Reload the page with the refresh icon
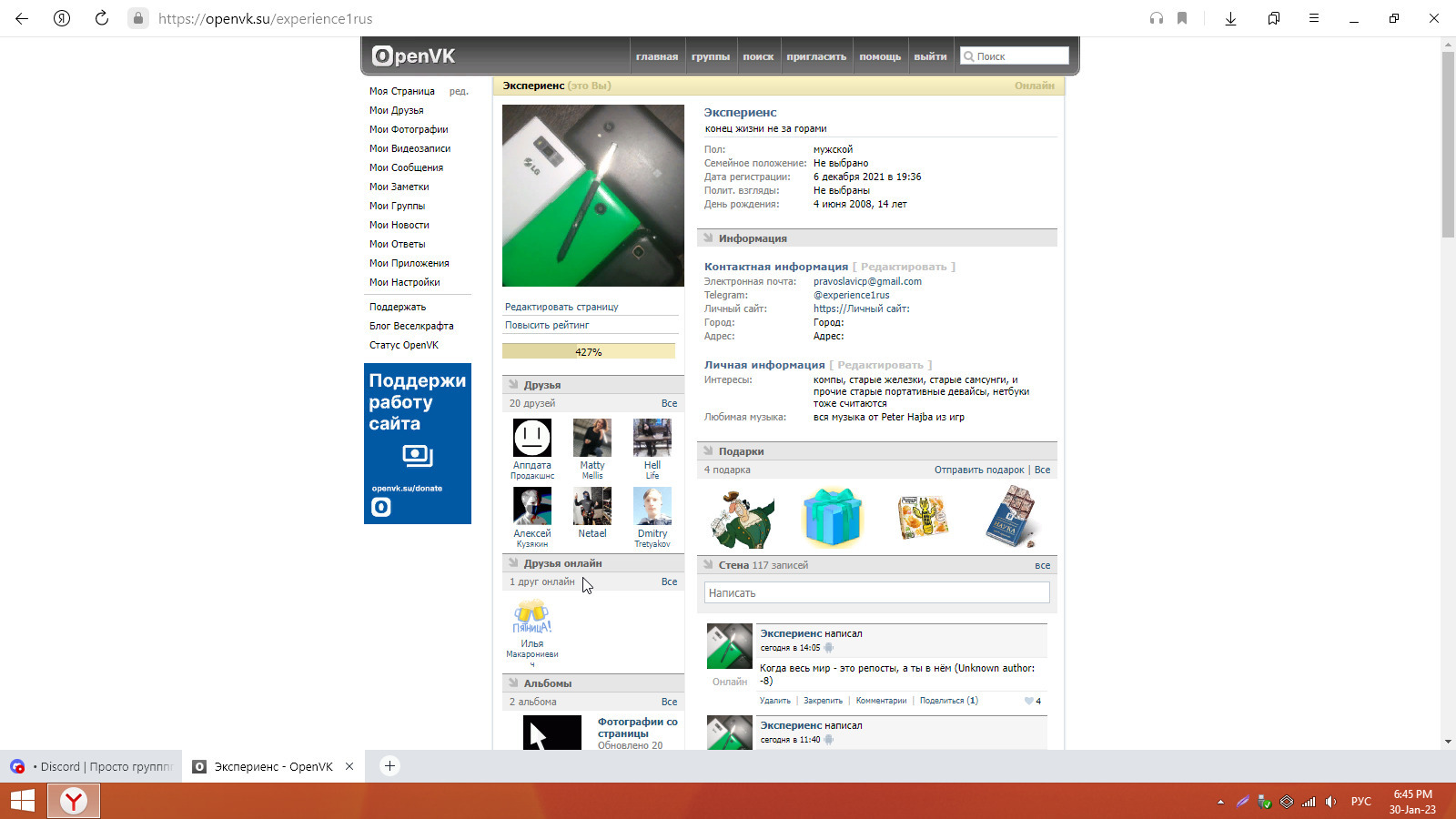The image size is (1456, 819). pos(102,18)
